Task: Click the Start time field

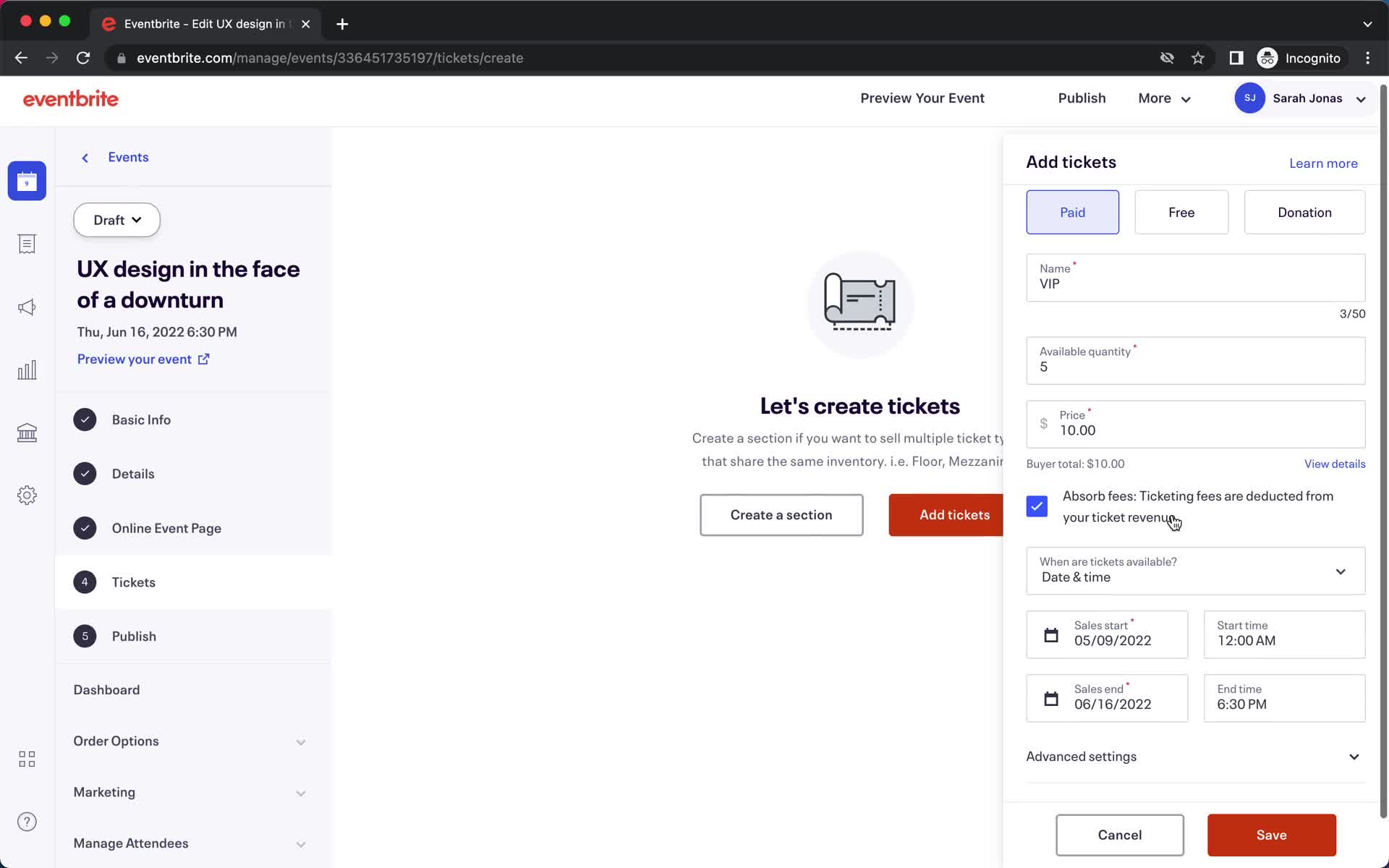Action: point(1284,635)
